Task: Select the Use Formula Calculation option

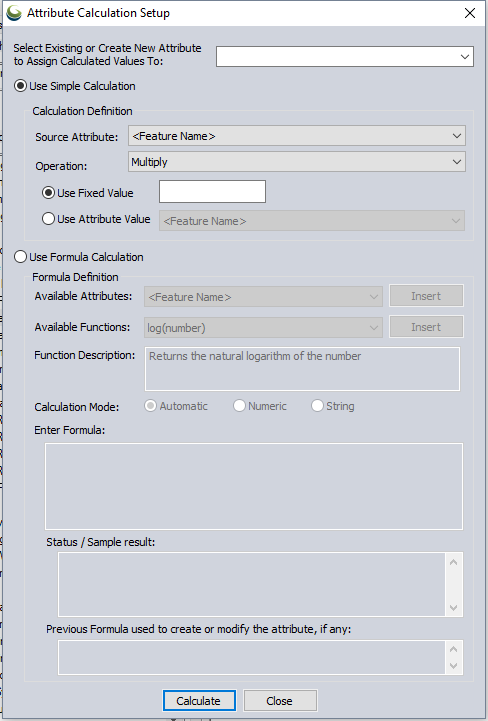Action: pos(20,257)
